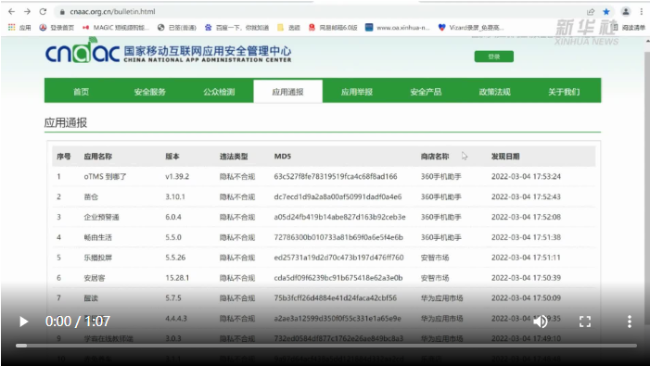Click date 2022-03-04 17:50:39
This screenshot has width=650, height=366.
[x=526, y=278]
